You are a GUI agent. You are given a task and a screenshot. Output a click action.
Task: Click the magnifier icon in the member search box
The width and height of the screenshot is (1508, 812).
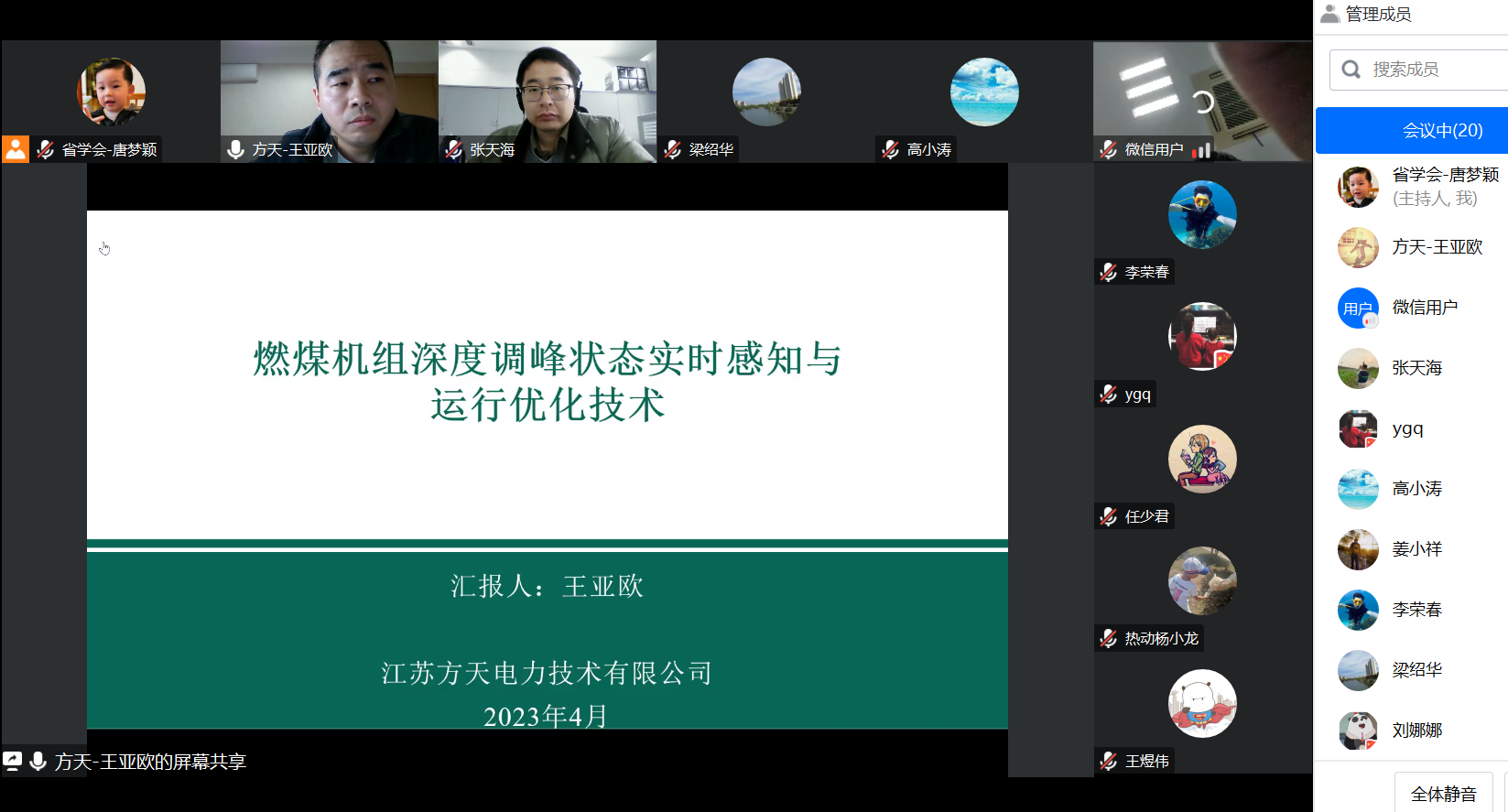tap(1351, 70)
